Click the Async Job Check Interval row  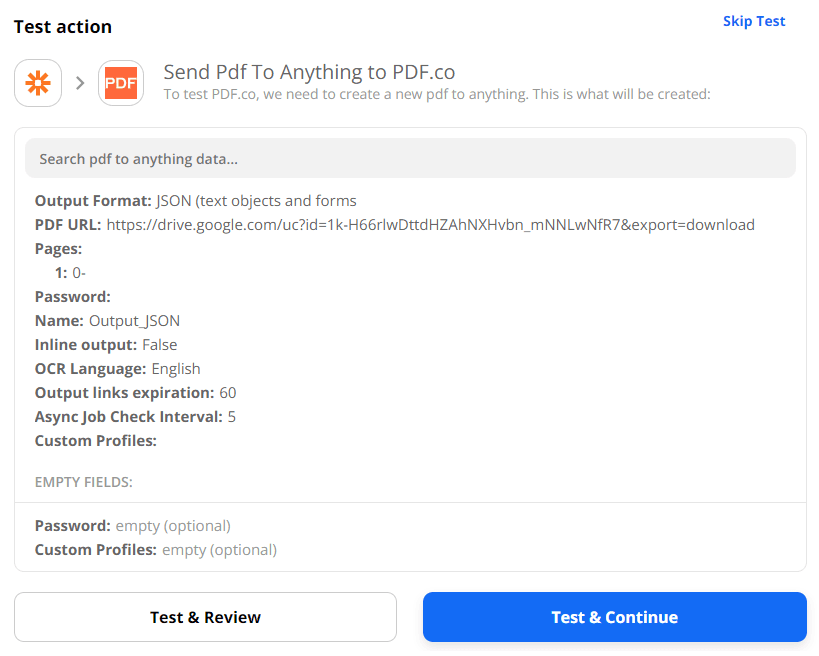point(135,416)
